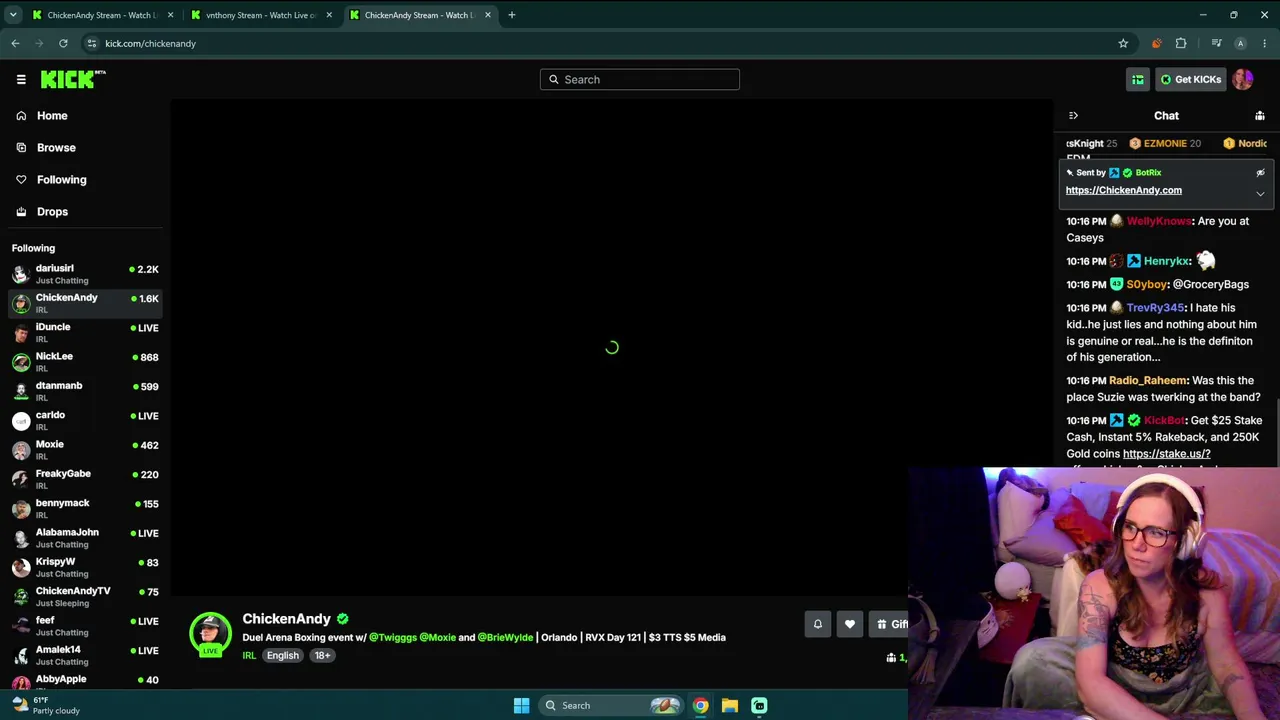Switch to the first ChickenAndy Stream tab
The image size is (1280, 720).
click(x=101, y=15)
